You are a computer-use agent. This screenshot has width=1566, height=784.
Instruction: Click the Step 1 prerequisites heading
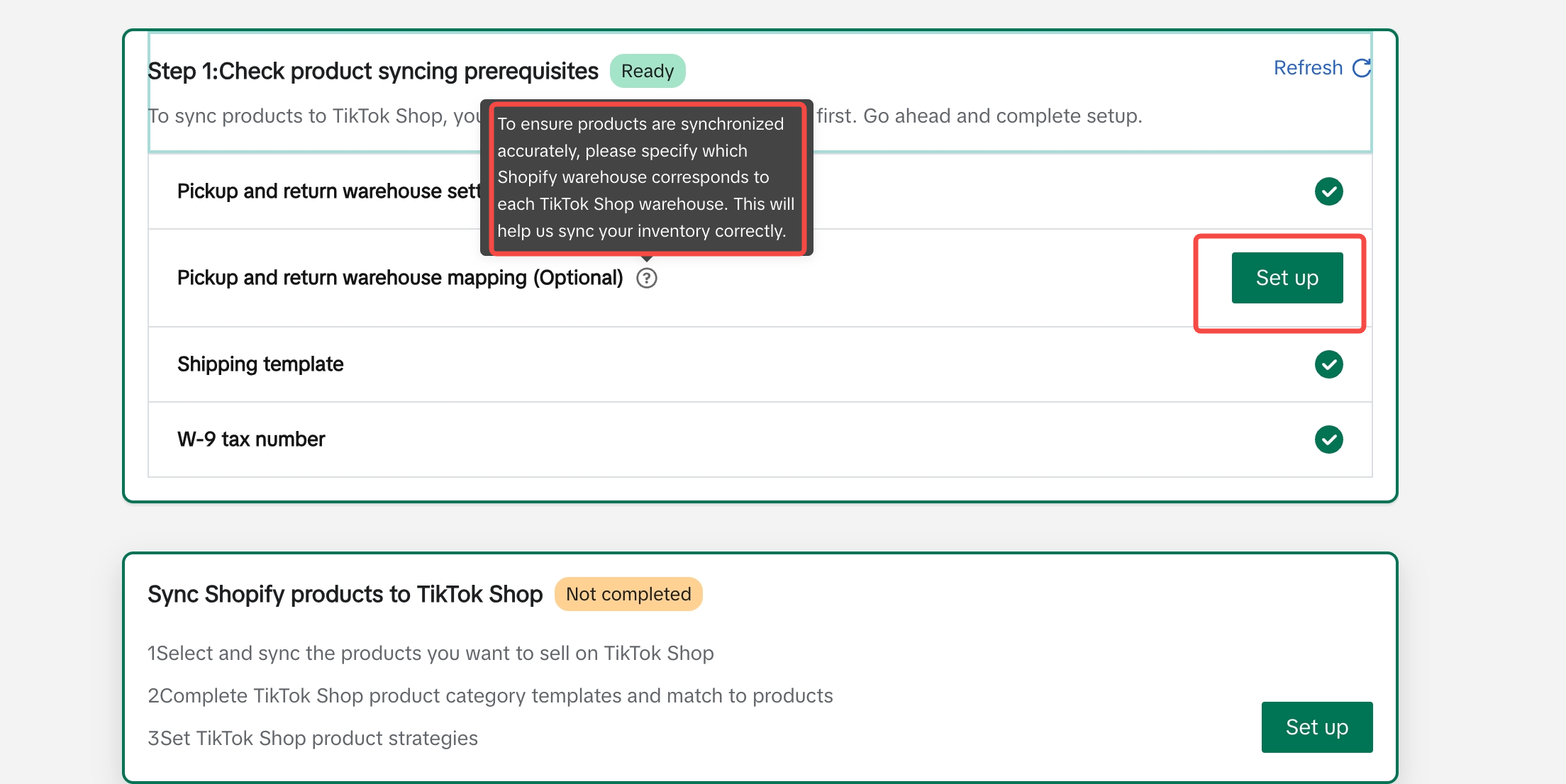point(372,71)
